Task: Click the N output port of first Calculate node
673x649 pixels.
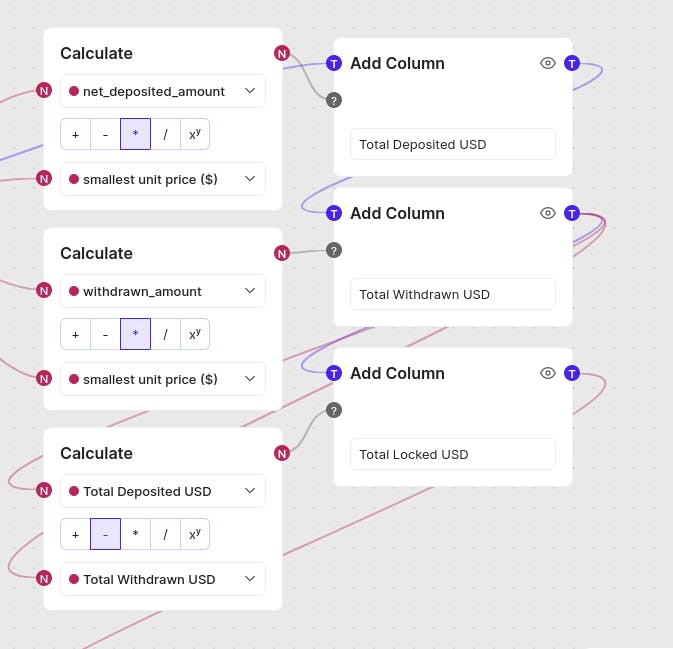Action: click(282, 53)
